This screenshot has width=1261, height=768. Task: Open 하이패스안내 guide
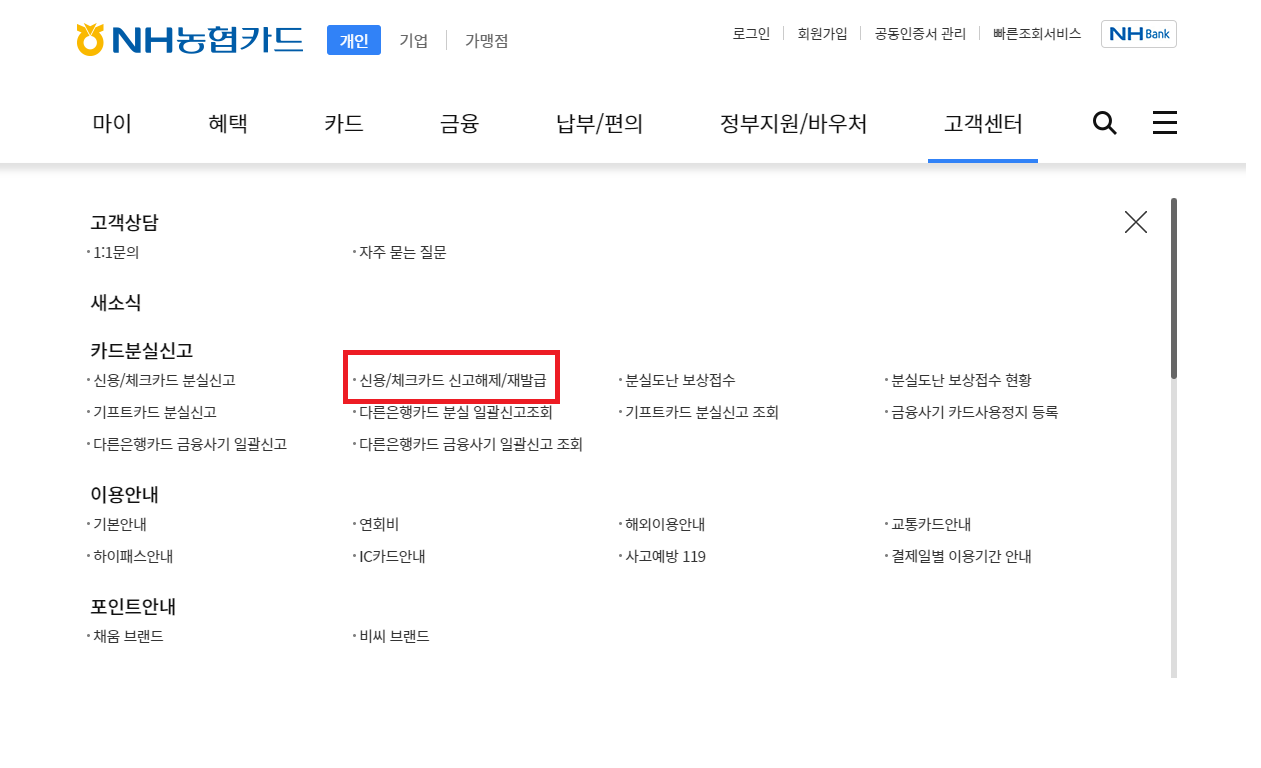click(132, 556)
